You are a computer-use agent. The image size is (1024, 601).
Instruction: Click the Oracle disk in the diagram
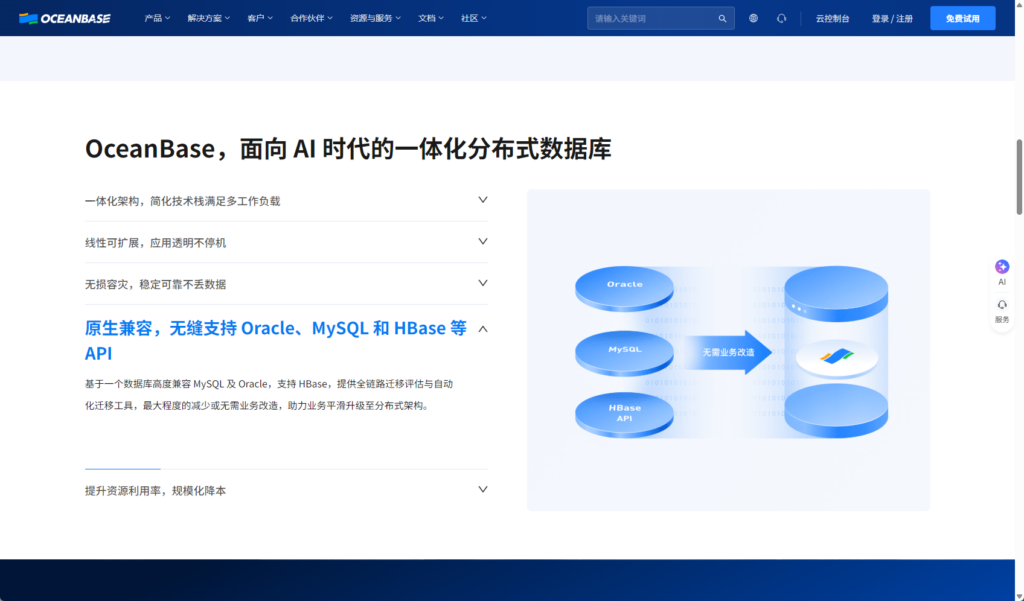click(624, 288)
